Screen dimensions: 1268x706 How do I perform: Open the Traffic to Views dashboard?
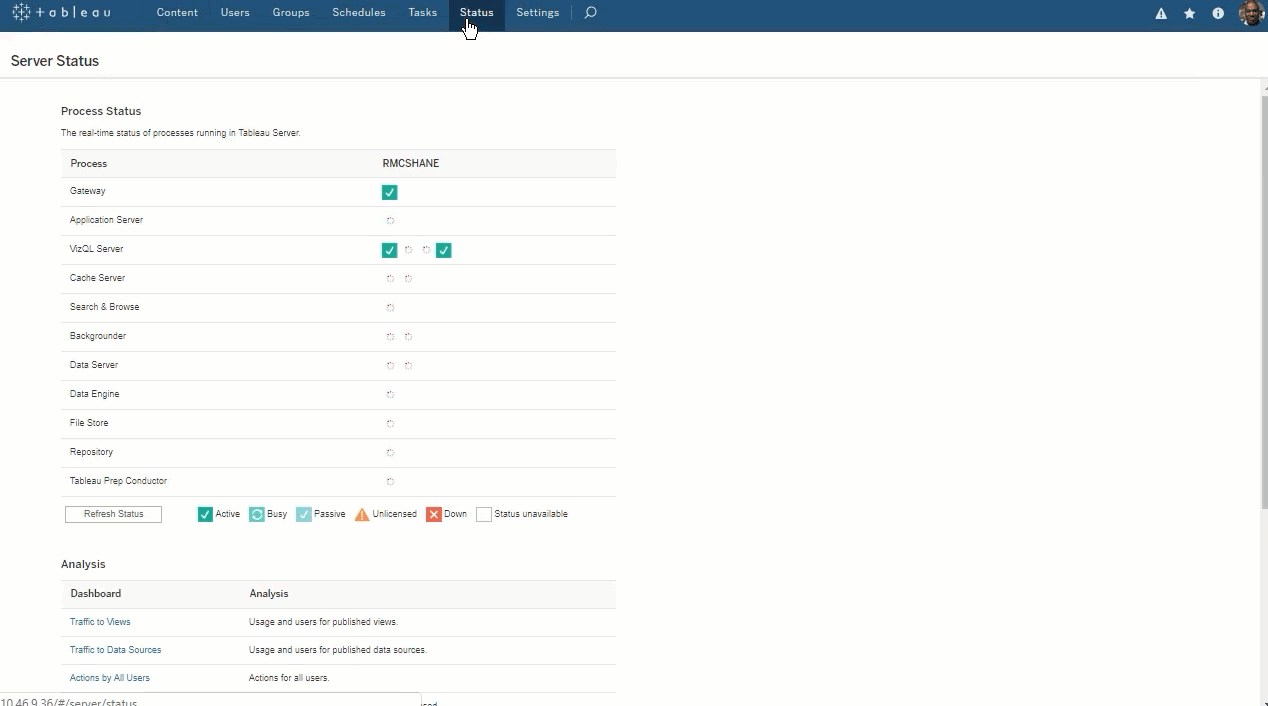(100, 622)
